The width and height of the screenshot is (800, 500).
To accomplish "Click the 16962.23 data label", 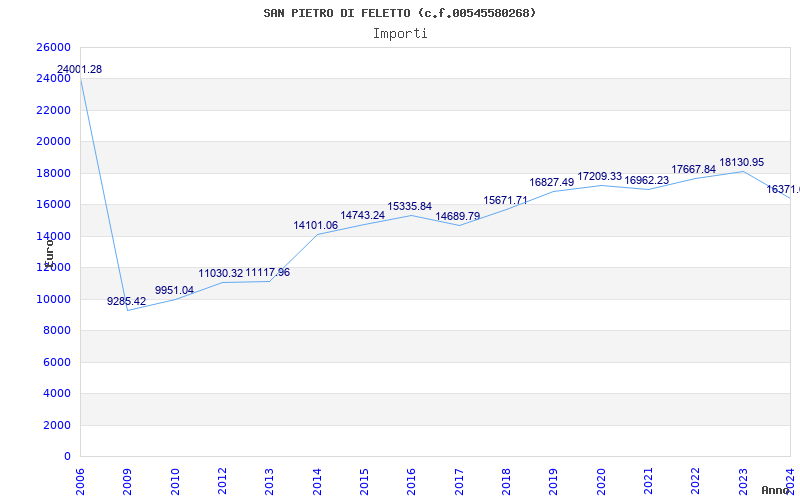I will click(646, 181).
